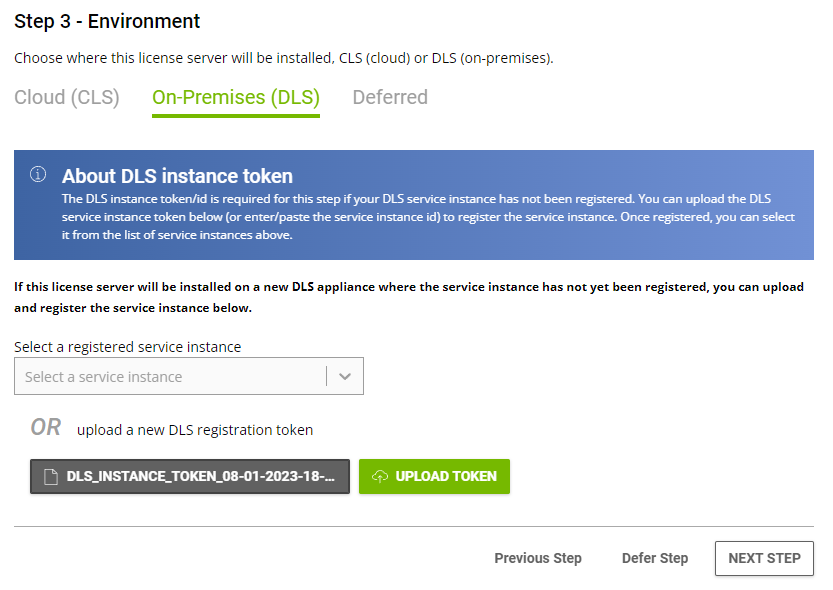Screen dimensions: 833x590
Task: Click the 'About DLS instance token' heading
Action: pos(177,176)
